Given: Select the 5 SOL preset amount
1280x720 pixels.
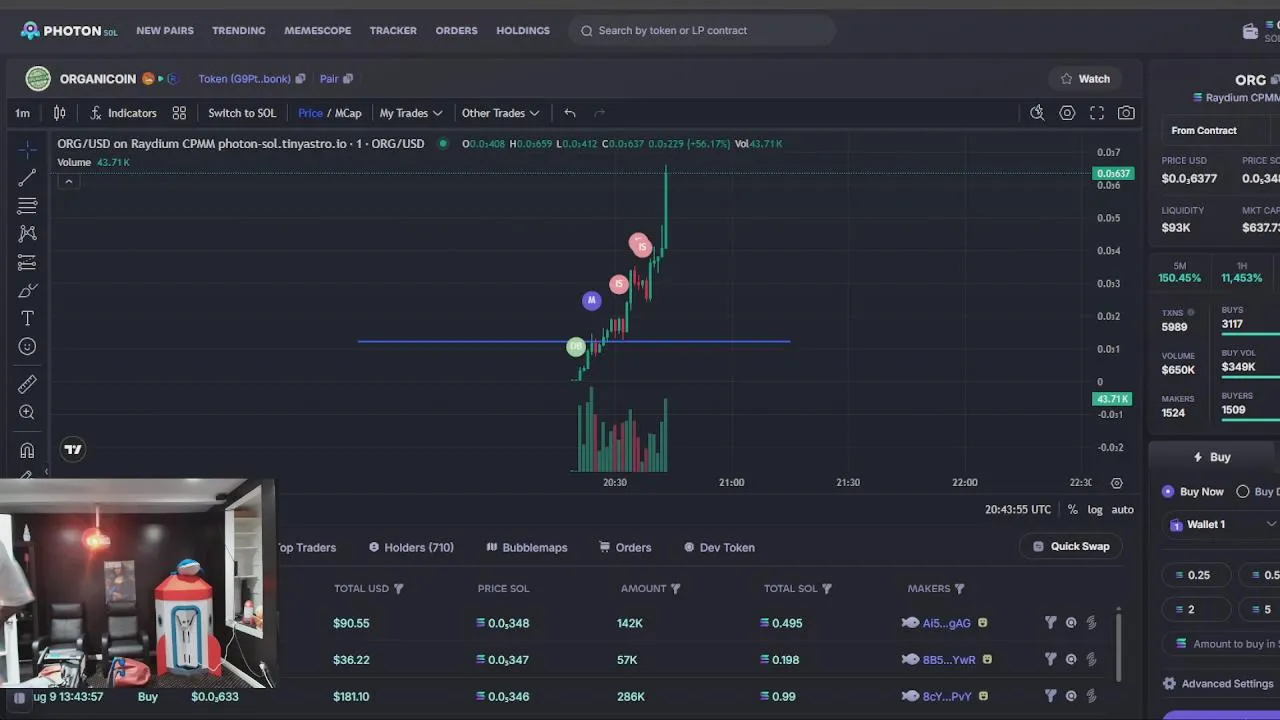Looking at the screenshot, I should coord(1262,609).
